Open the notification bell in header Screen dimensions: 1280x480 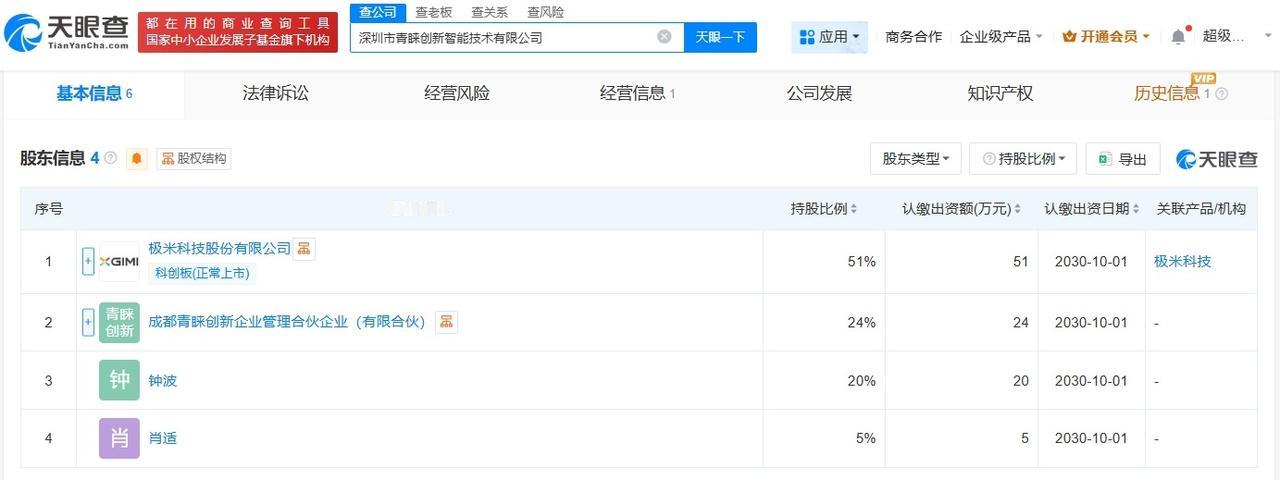[1179, 37]
